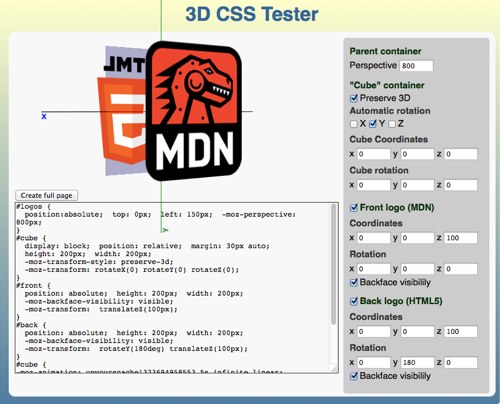Click Front logo Coordinates x field
500x404 pixels.
click(373, 238)
